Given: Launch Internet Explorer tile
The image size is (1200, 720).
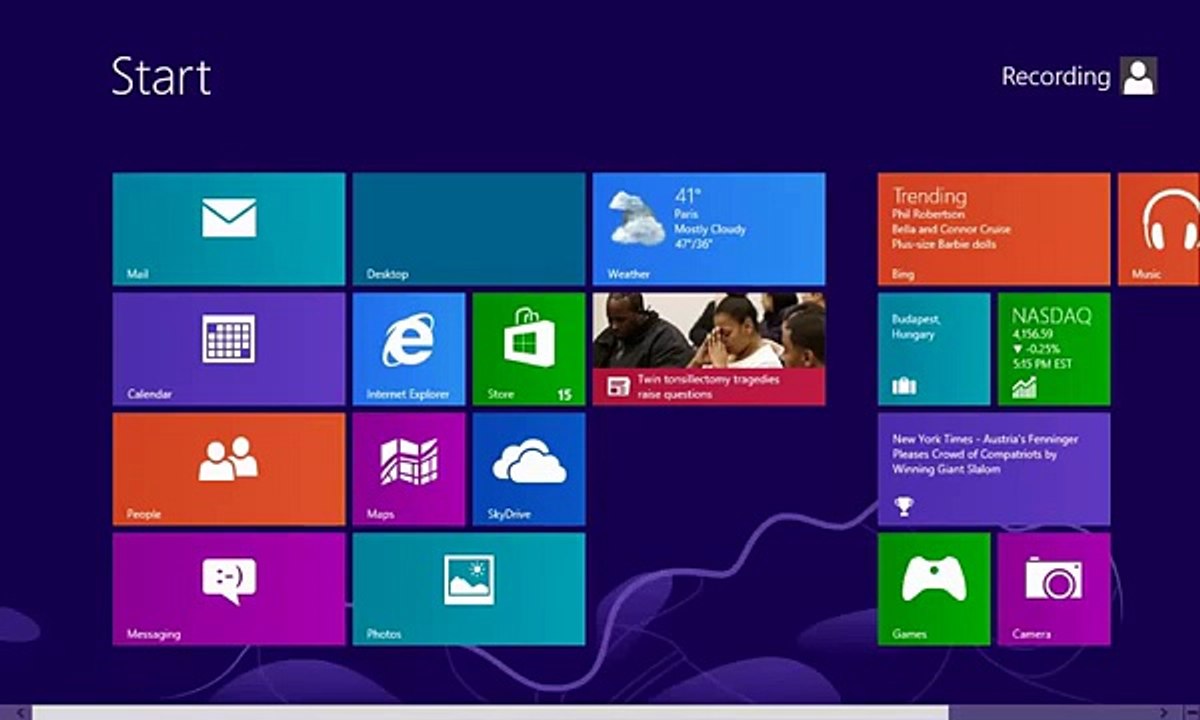Looking at the screenshot, I should click(409, 349).
